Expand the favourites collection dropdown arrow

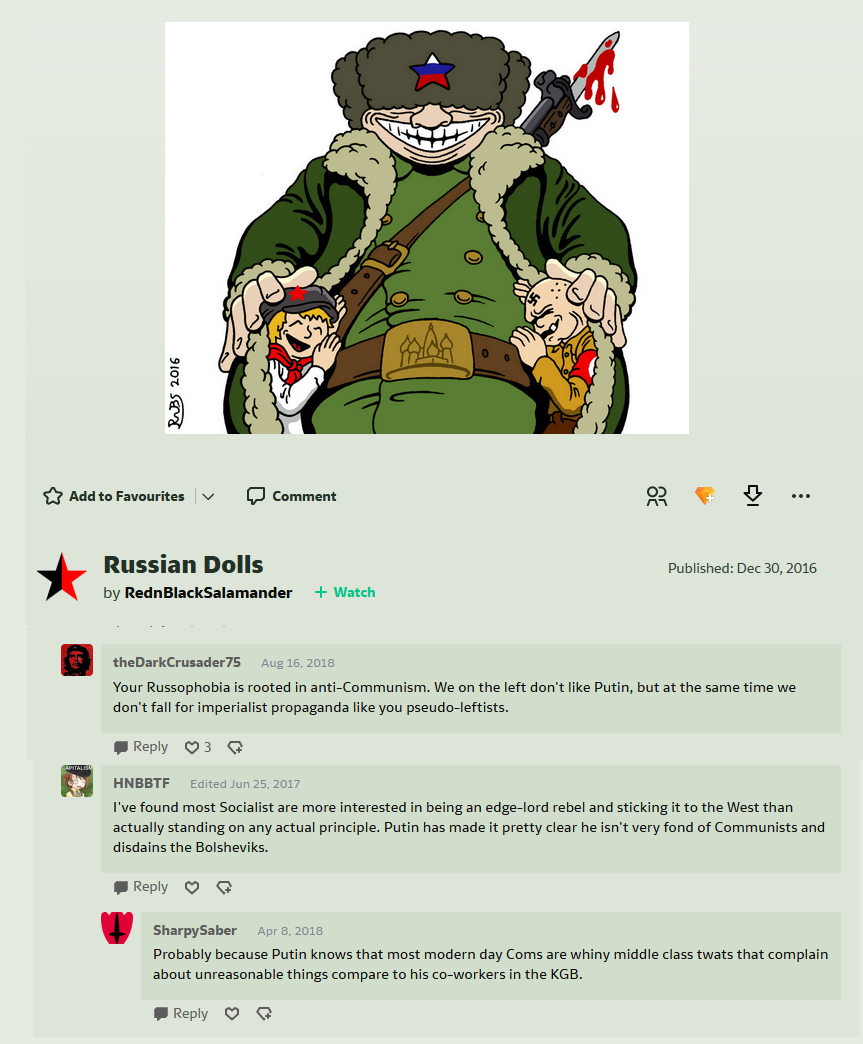(x=208, y=496)
